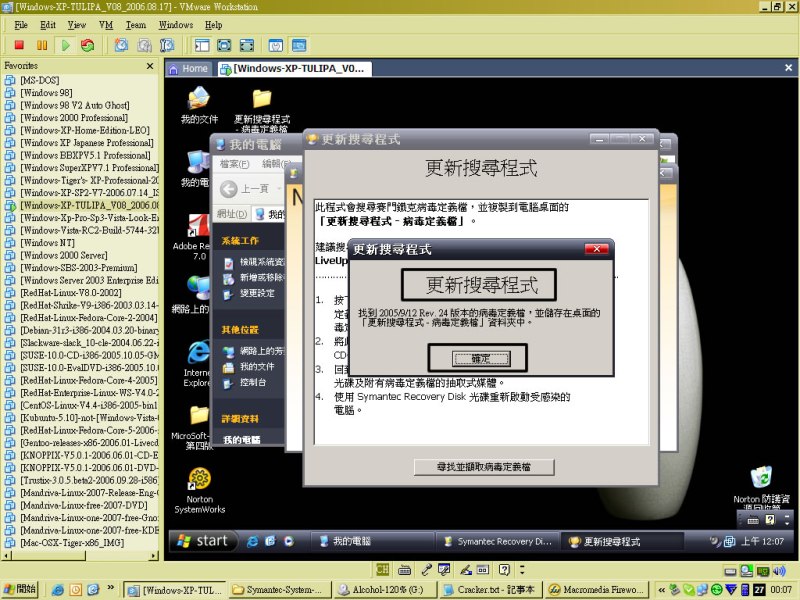
Task: Click the yellow Suspend toolbar icon
Action: tap(42, 45)
